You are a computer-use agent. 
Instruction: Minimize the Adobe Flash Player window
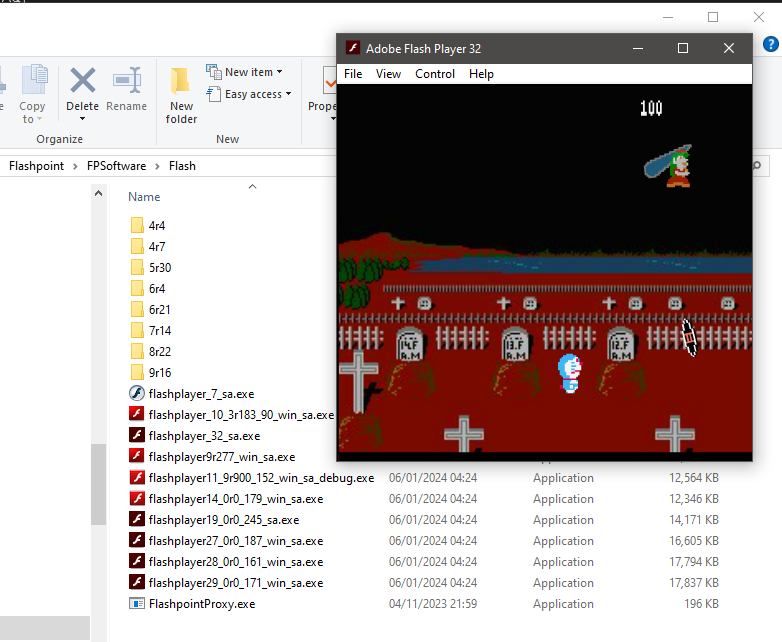(638, 48)
